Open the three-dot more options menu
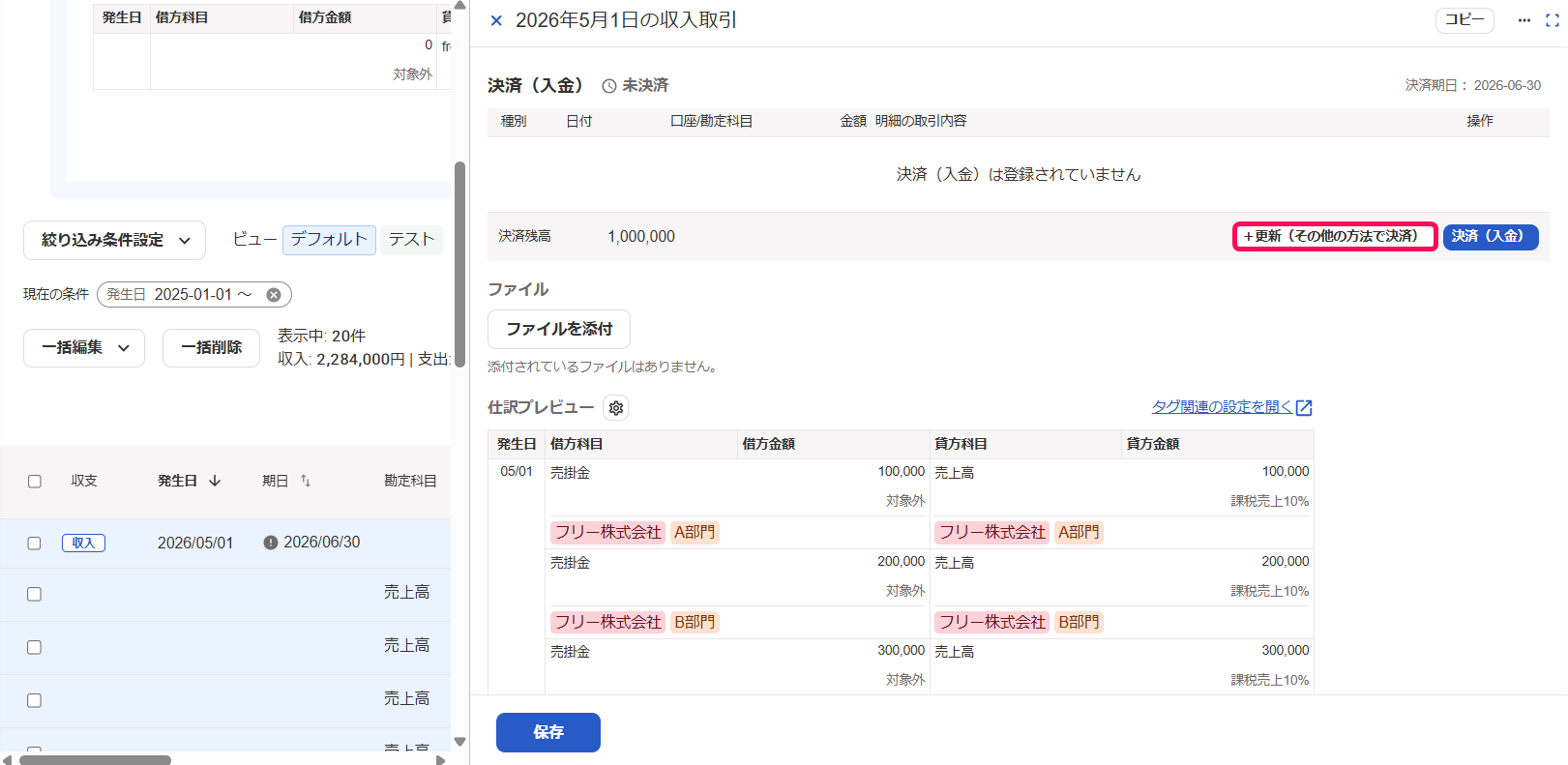The image size is (1568, 765). 1524,20
